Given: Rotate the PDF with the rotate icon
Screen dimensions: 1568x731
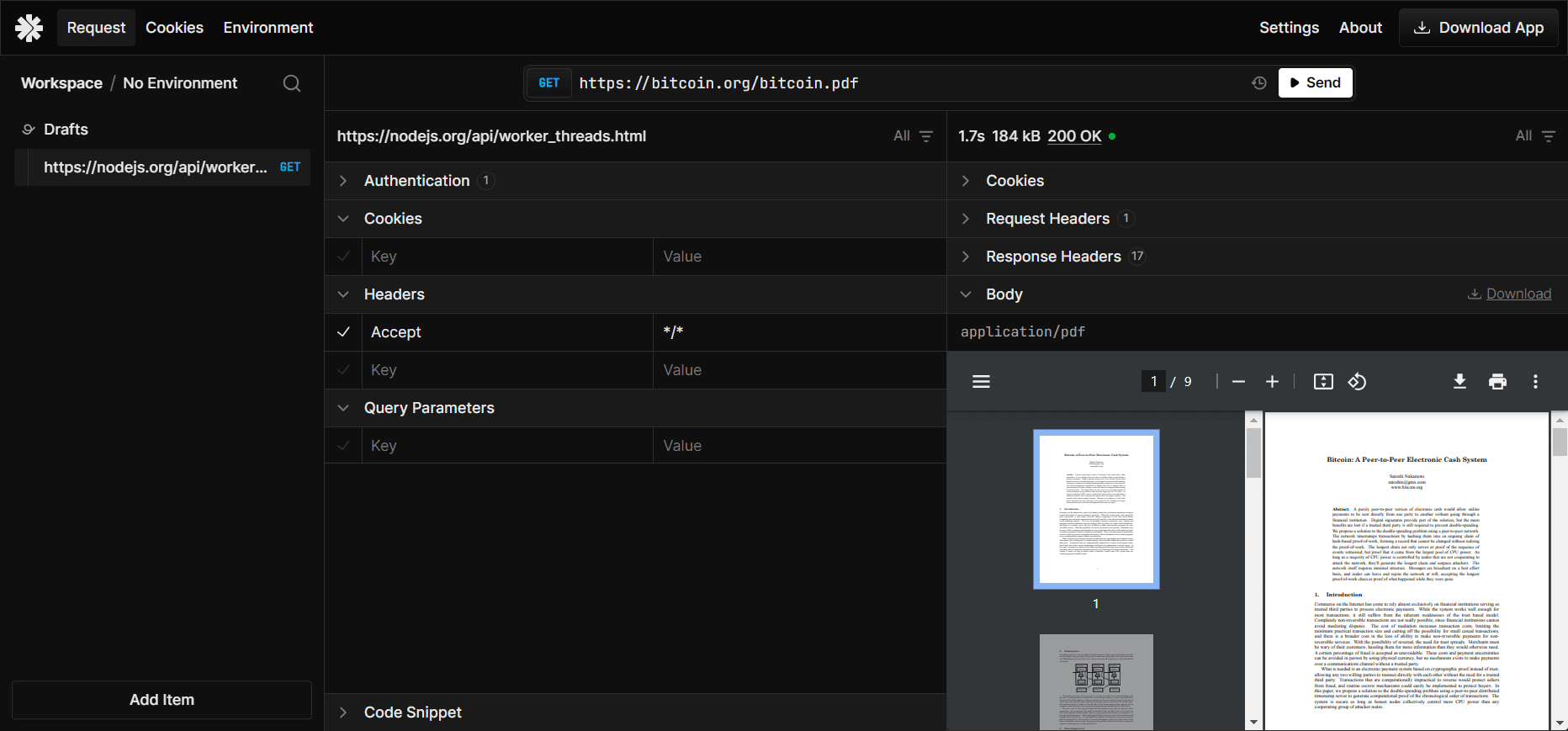Looking at the screenshot, I should [x=1357, y=382].
